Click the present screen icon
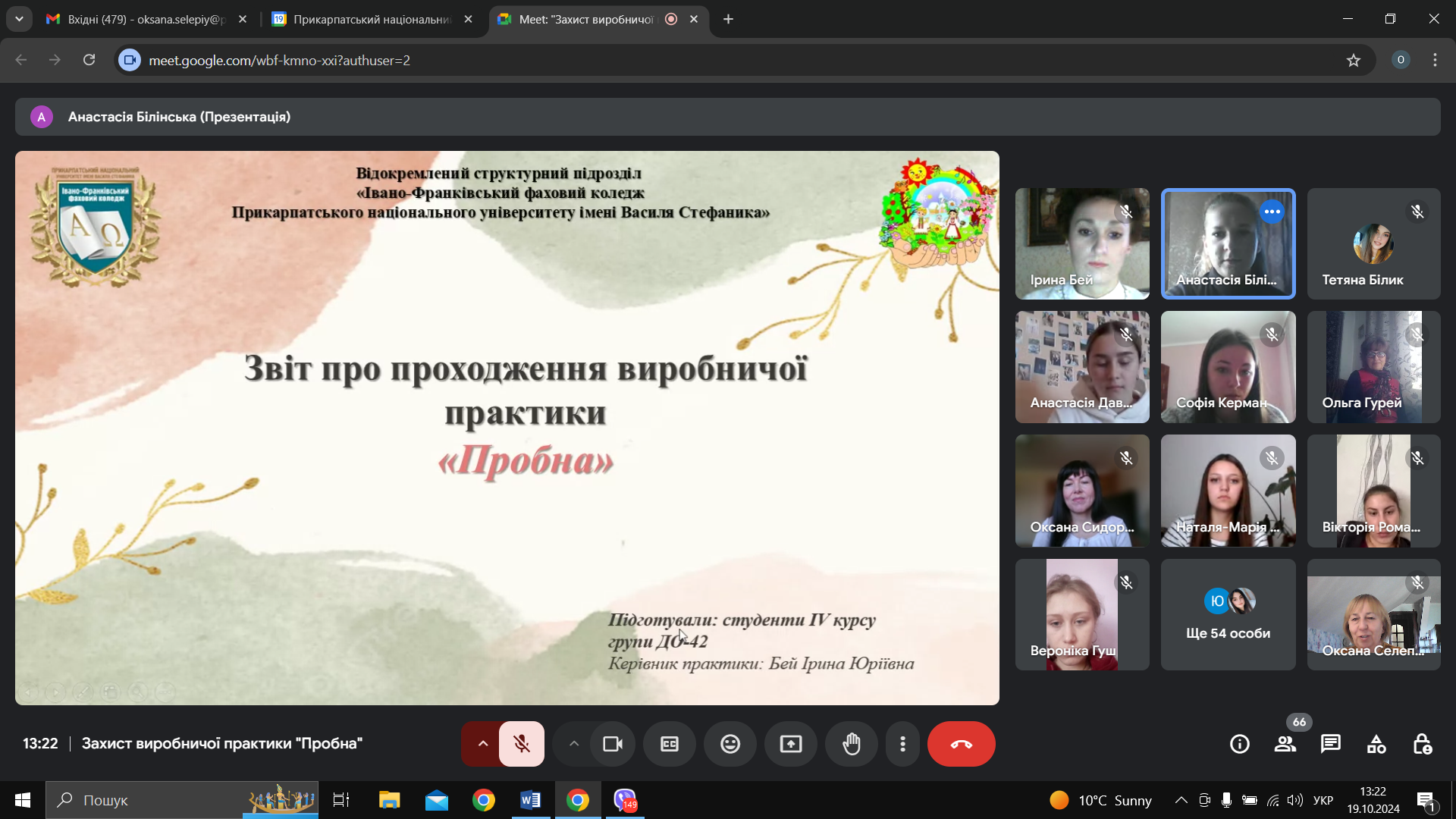 [x=791, y=744]
